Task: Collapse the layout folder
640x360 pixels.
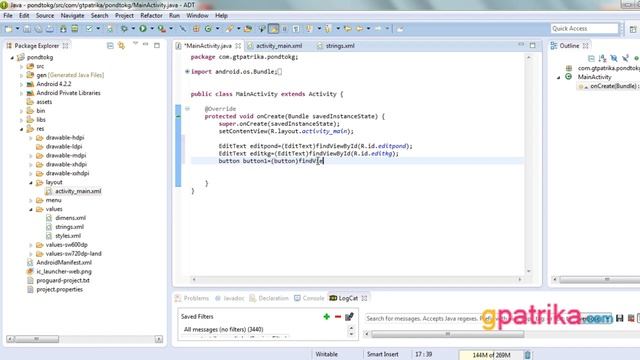Action: (x=31, y=182)
